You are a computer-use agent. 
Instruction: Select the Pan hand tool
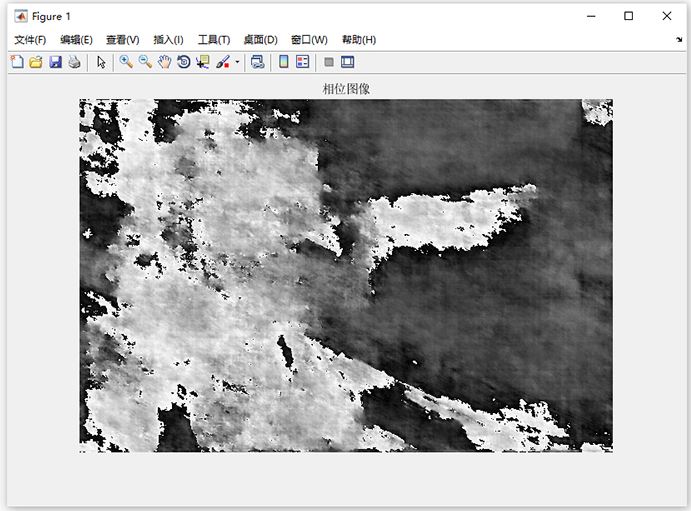pos(164,62)
